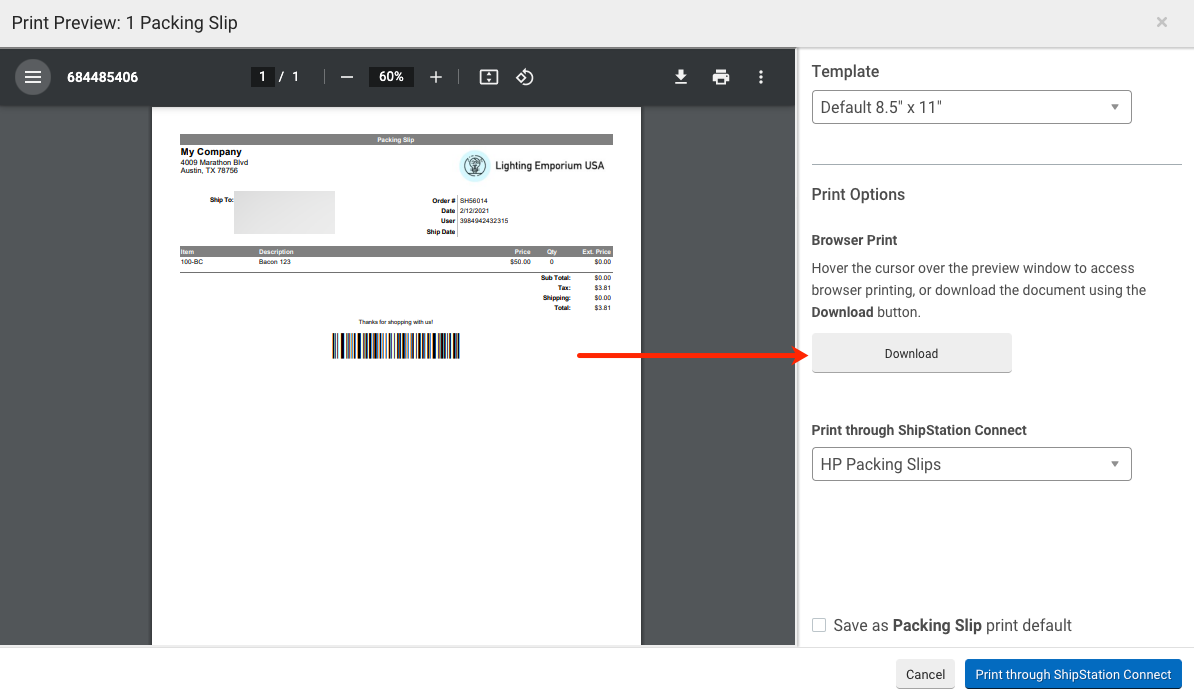The height and width of the screenshot is (694, 1194).
Task: Open the Template dropdown
Action: tap(970, 107)
